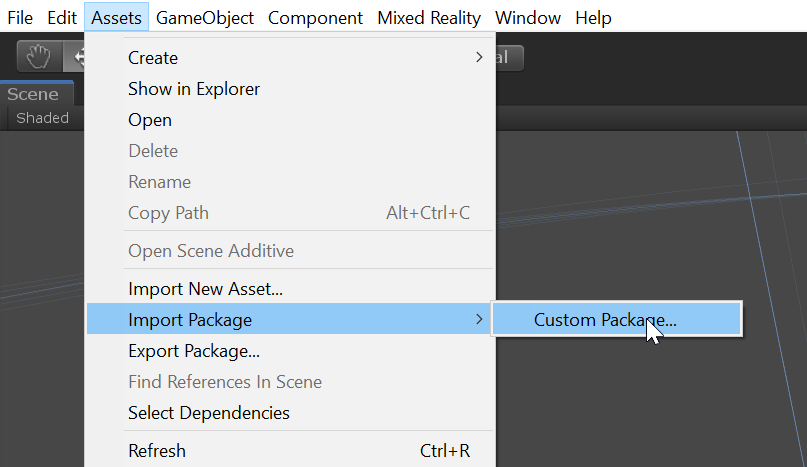
Task: Open the Shaded draw mode dropdown
Action: 42,118
